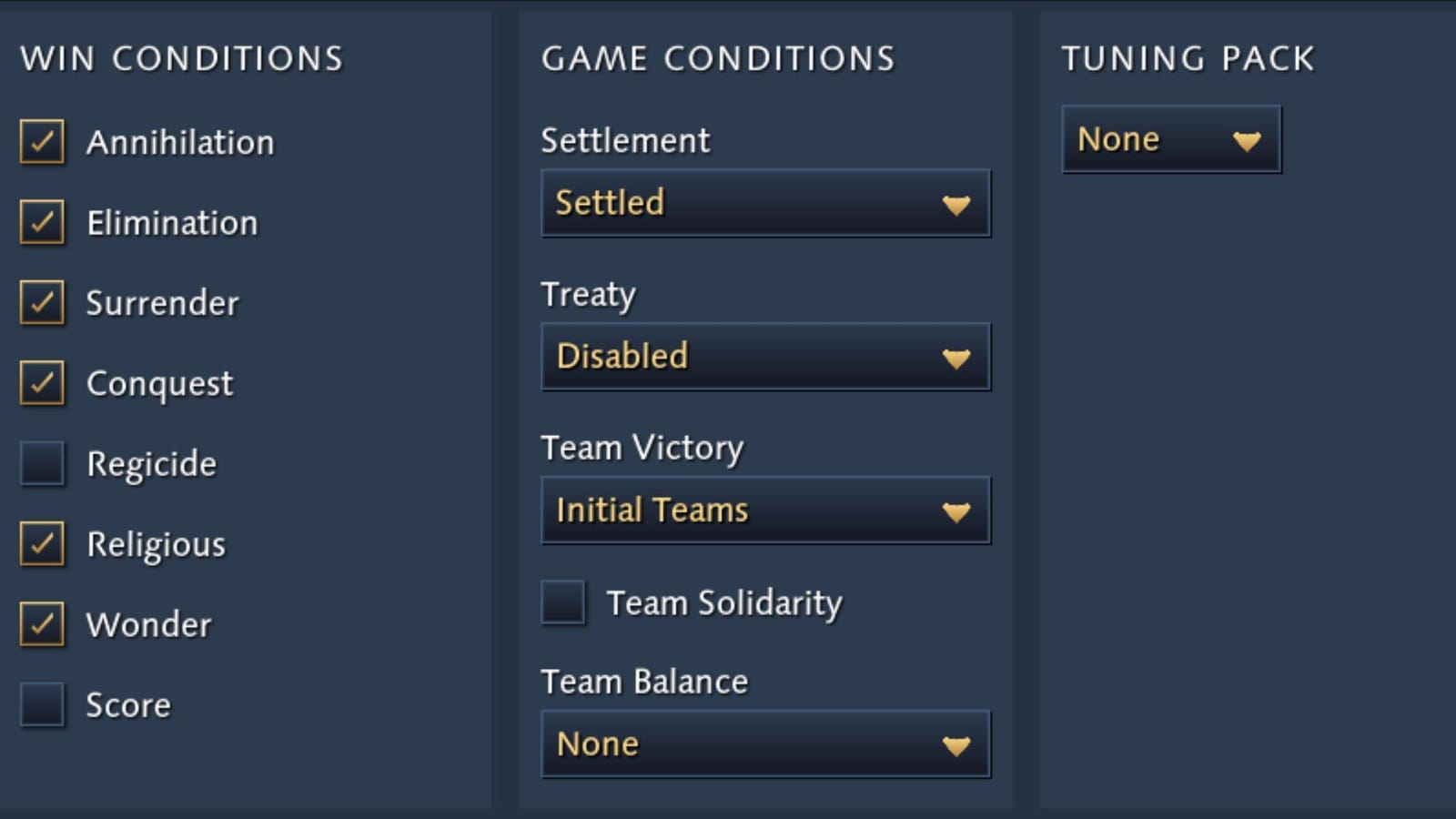This screenshot has height=819, width=1456.
Task: Click the arrow icon on Settlement dropdown
Action: click(x=955, y=205)
